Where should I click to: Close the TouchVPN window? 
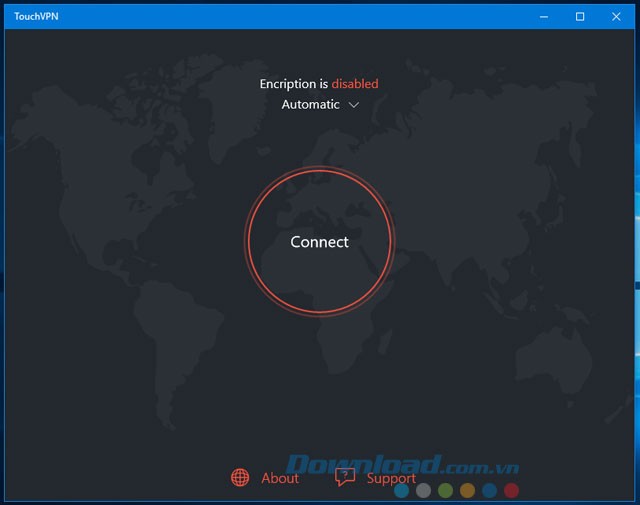tap(617, 16)
